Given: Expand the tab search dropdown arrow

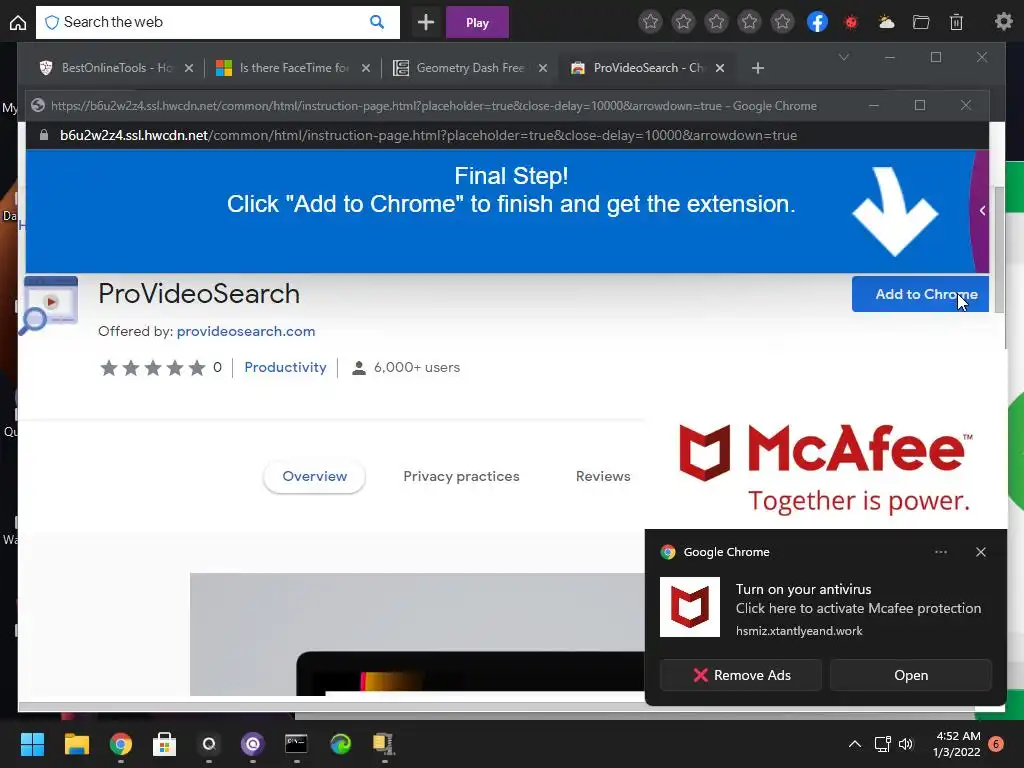Looking at the screenshot, I should click(x=844, y=57).
